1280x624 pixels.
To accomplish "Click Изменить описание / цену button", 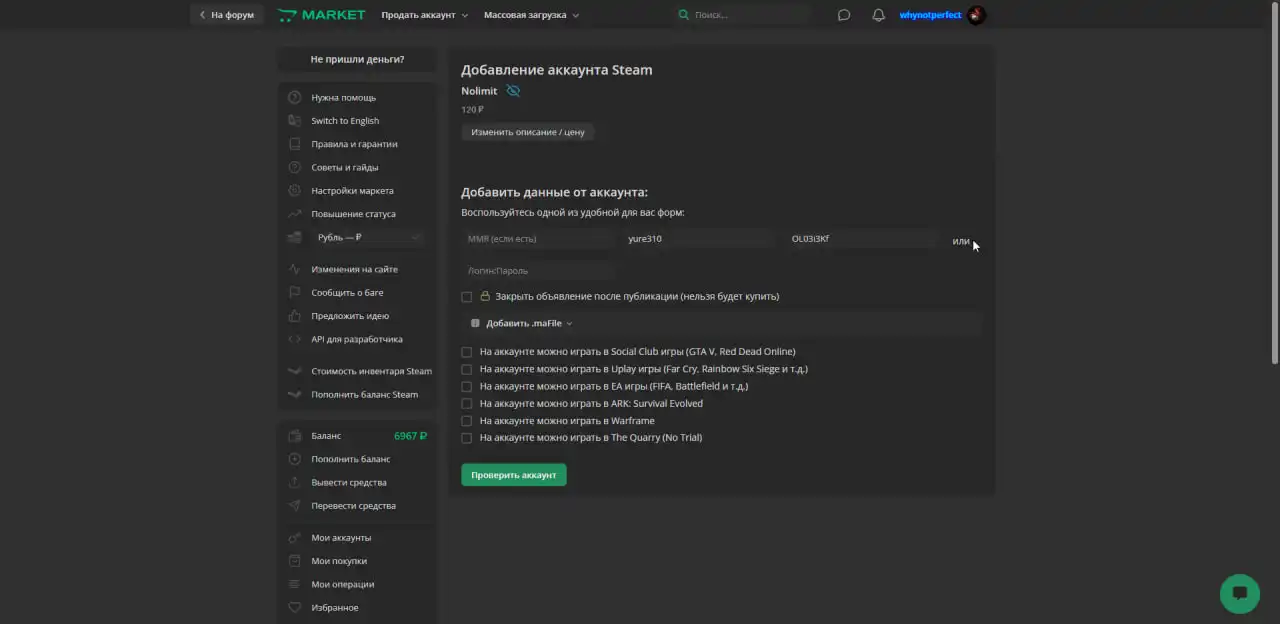I will point(528,132).
